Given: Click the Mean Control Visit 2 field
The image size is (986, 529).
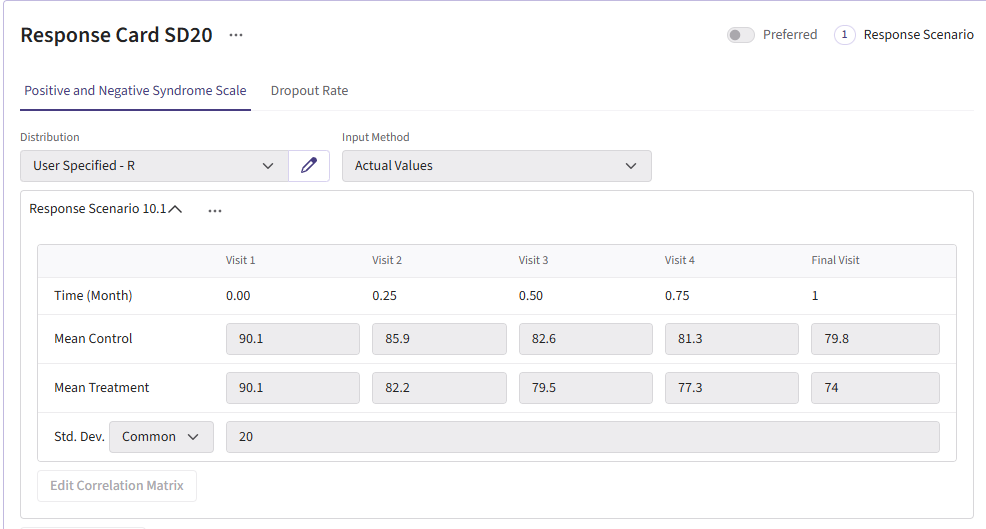Looking at the screenshot, I should pos(438,339).
